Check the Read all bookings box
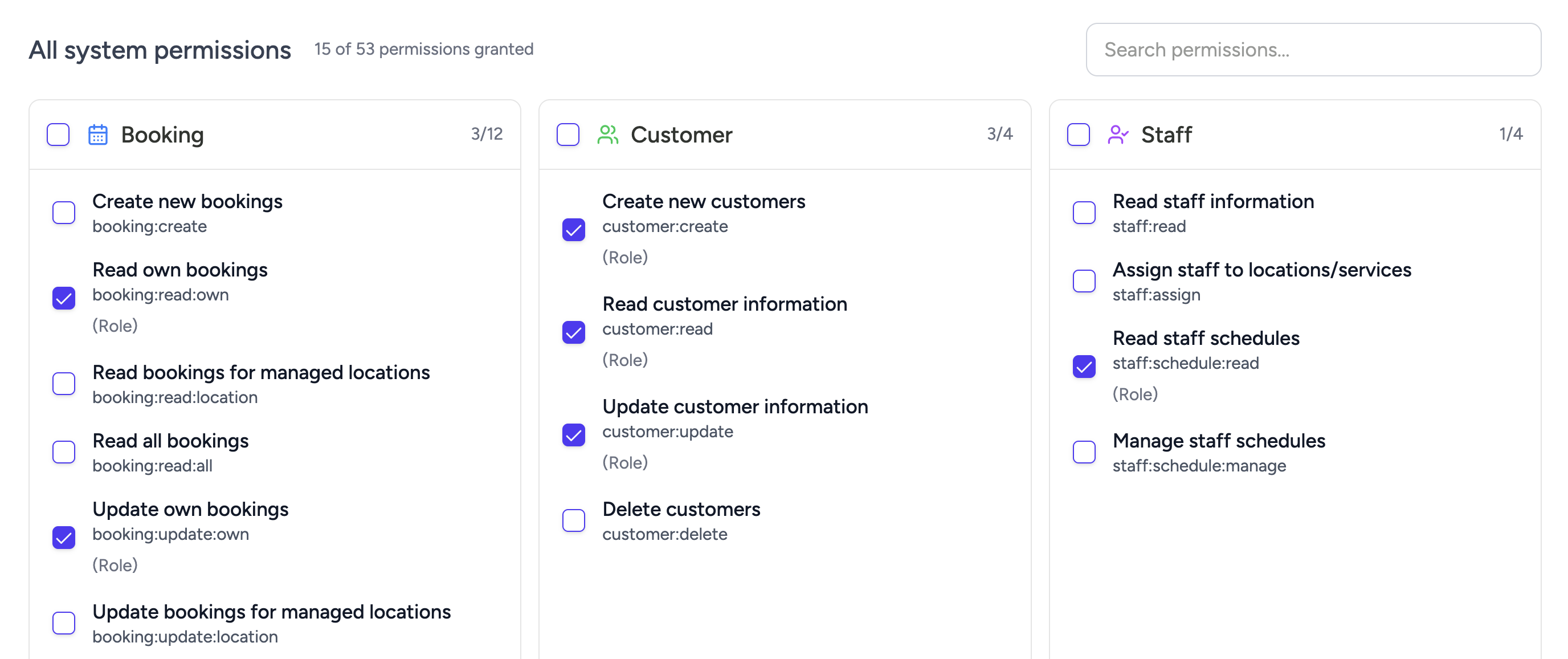Screen dimensions: 1568x659 click(64, 453)
